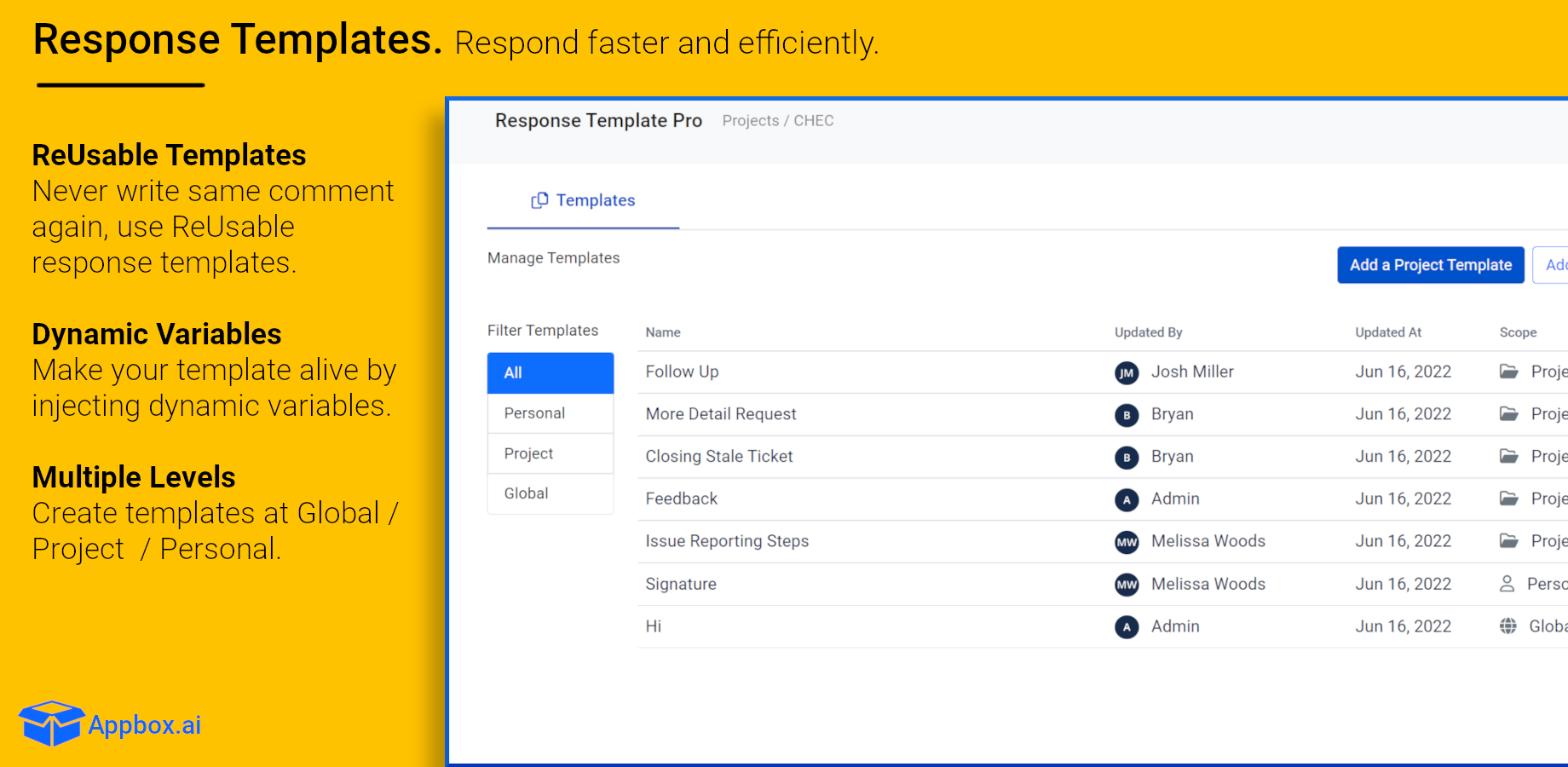Click folder scope icon in More Detail Request row
The height and width of the screenshot is (767, 1568).
pos(1508,414)
